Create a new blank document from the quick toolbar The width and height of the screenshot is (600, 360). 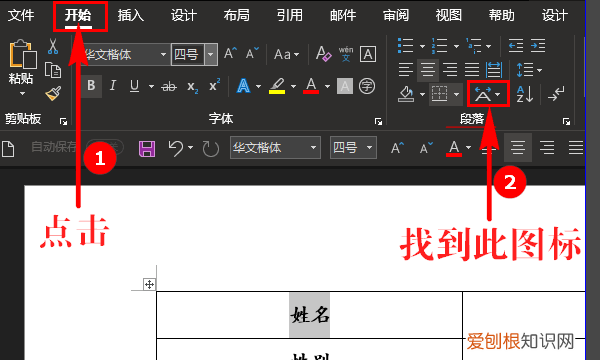8,149
